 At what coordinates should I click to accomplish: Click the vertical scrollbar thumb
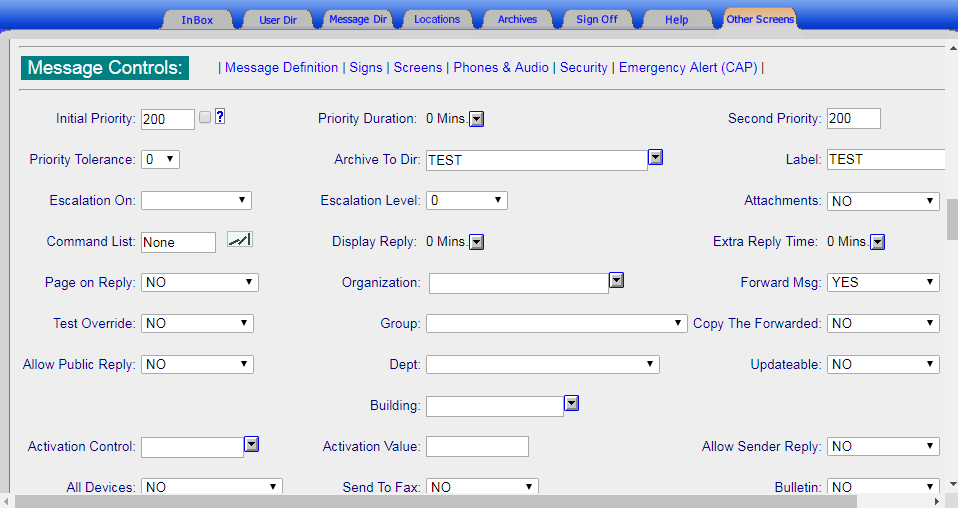click(953, 219)
